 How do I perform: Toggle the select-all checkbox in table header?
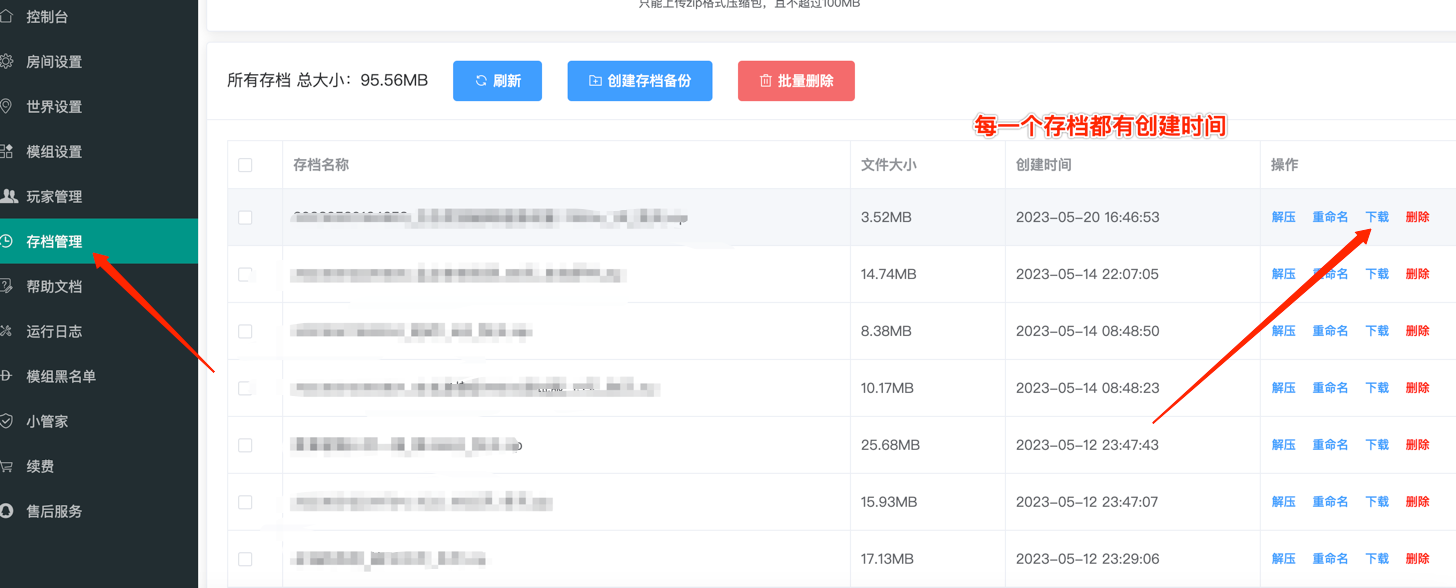tap(245, 165)
